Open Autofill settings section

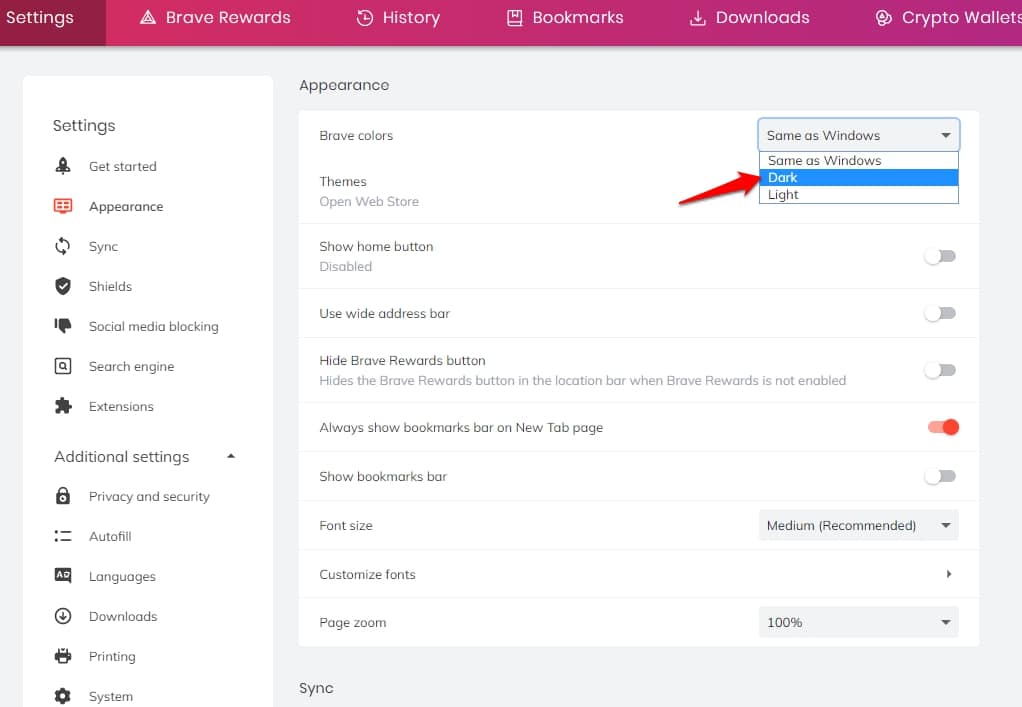pyautogui.click(x=110, y=536)
